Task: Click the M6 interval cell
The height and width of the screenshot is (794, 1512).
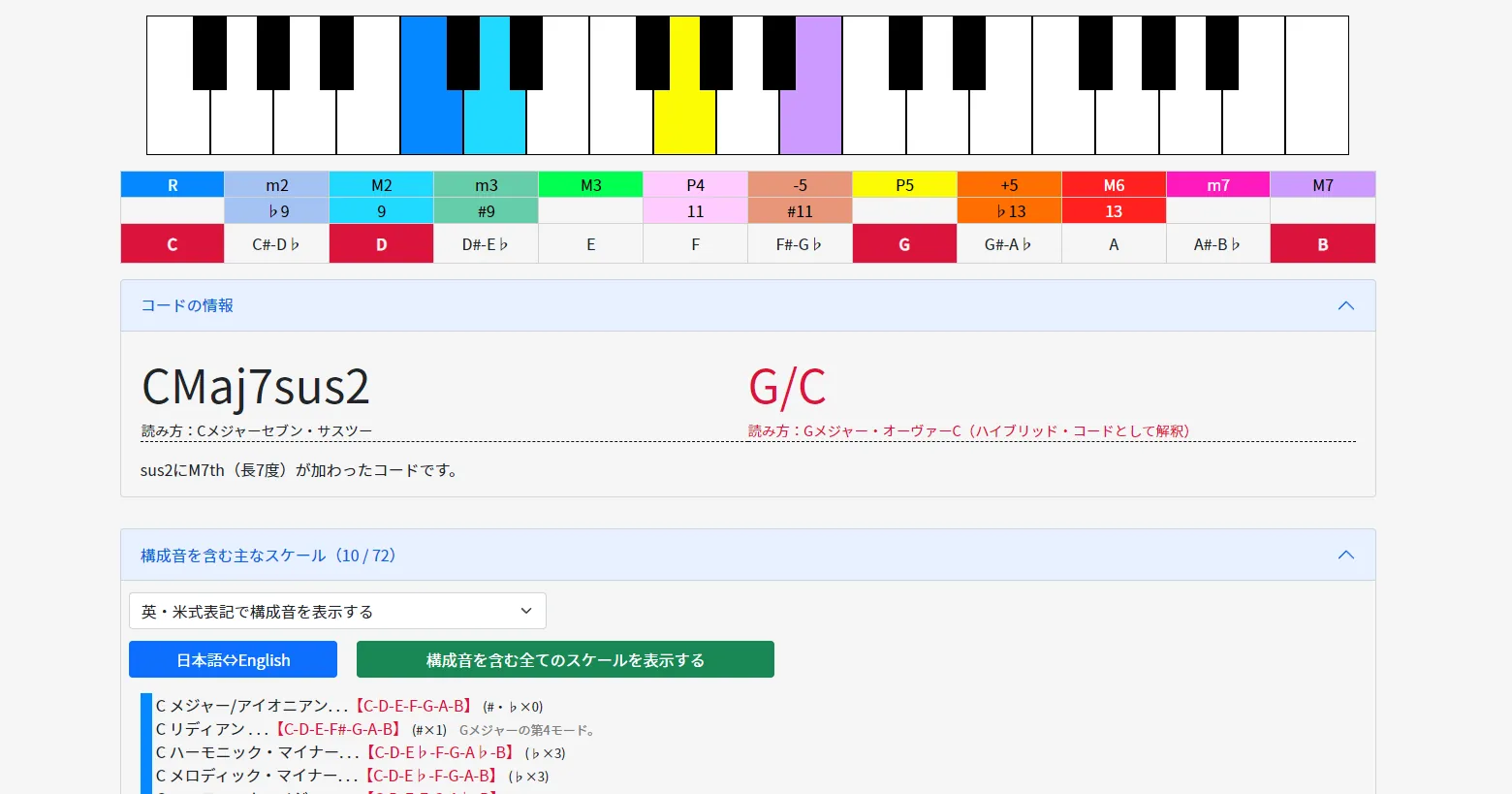Action: click(1114, 184)
